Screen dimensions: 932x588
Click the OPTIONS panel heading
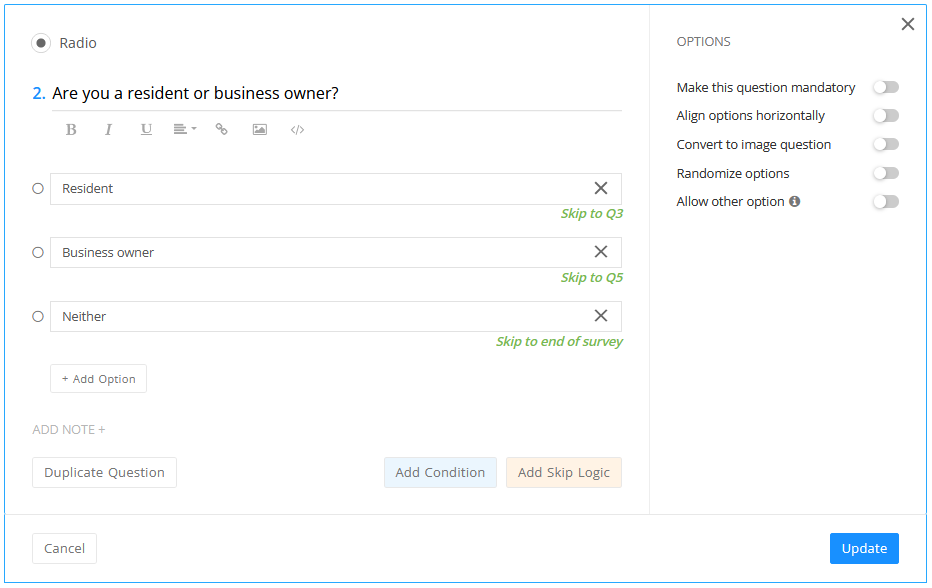(x=704, y=42)
